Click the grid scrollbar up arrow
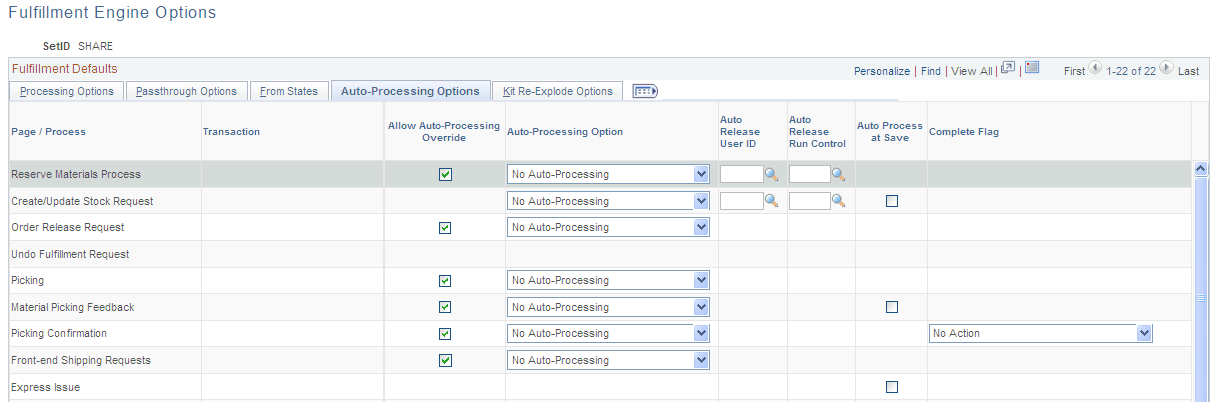 pos(1202,169)
